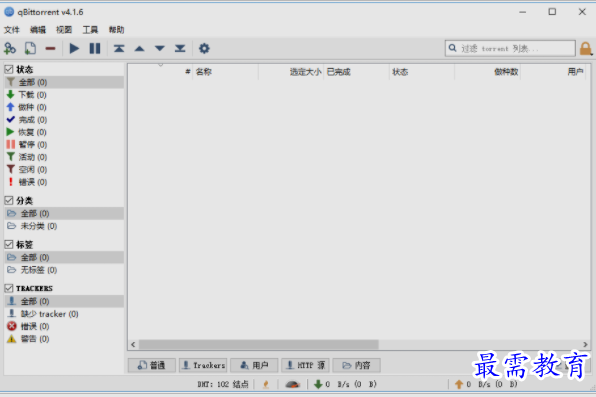The image size is (596, 397).
Task: Click the filter torrent list search field
Action: pyautogui.click(x=510, y=48)
